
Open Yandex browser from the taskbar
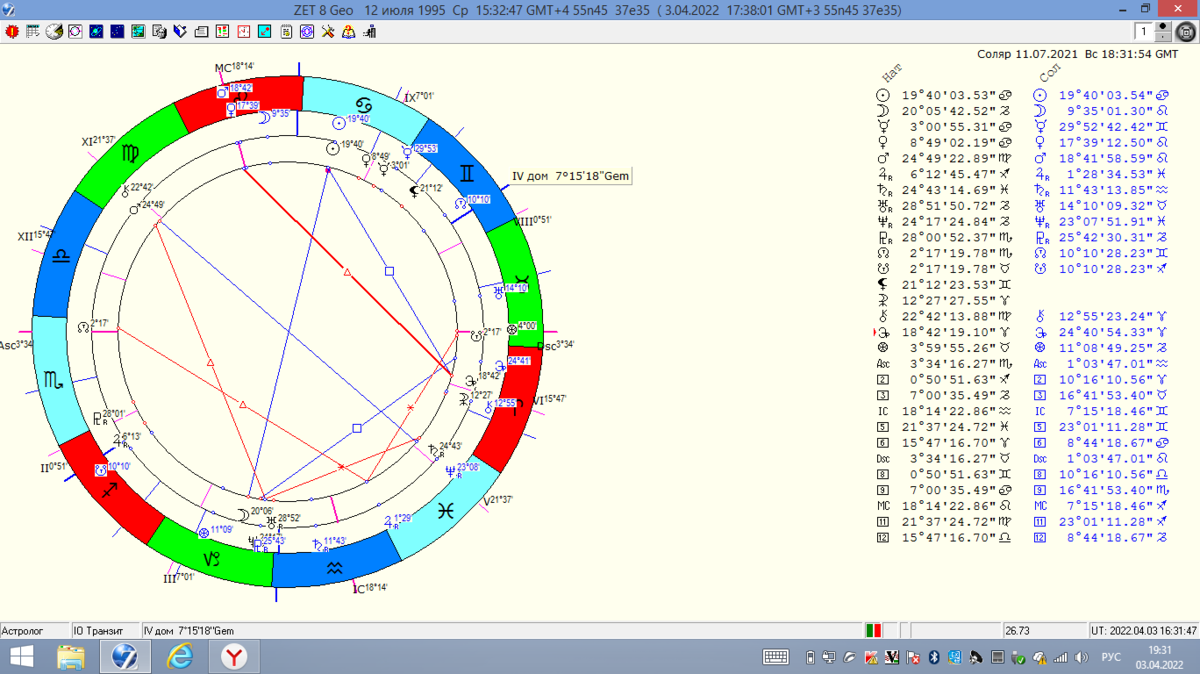click(235, 657)
